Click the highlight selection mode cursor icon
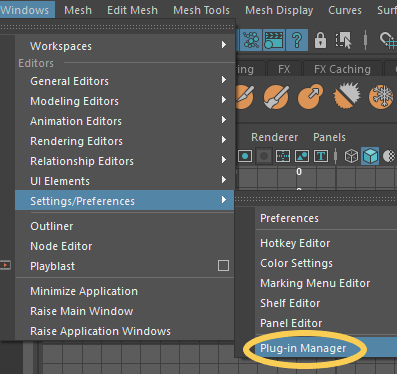The width and height of the screenshot is (397, 374). [x=344, y=40]
